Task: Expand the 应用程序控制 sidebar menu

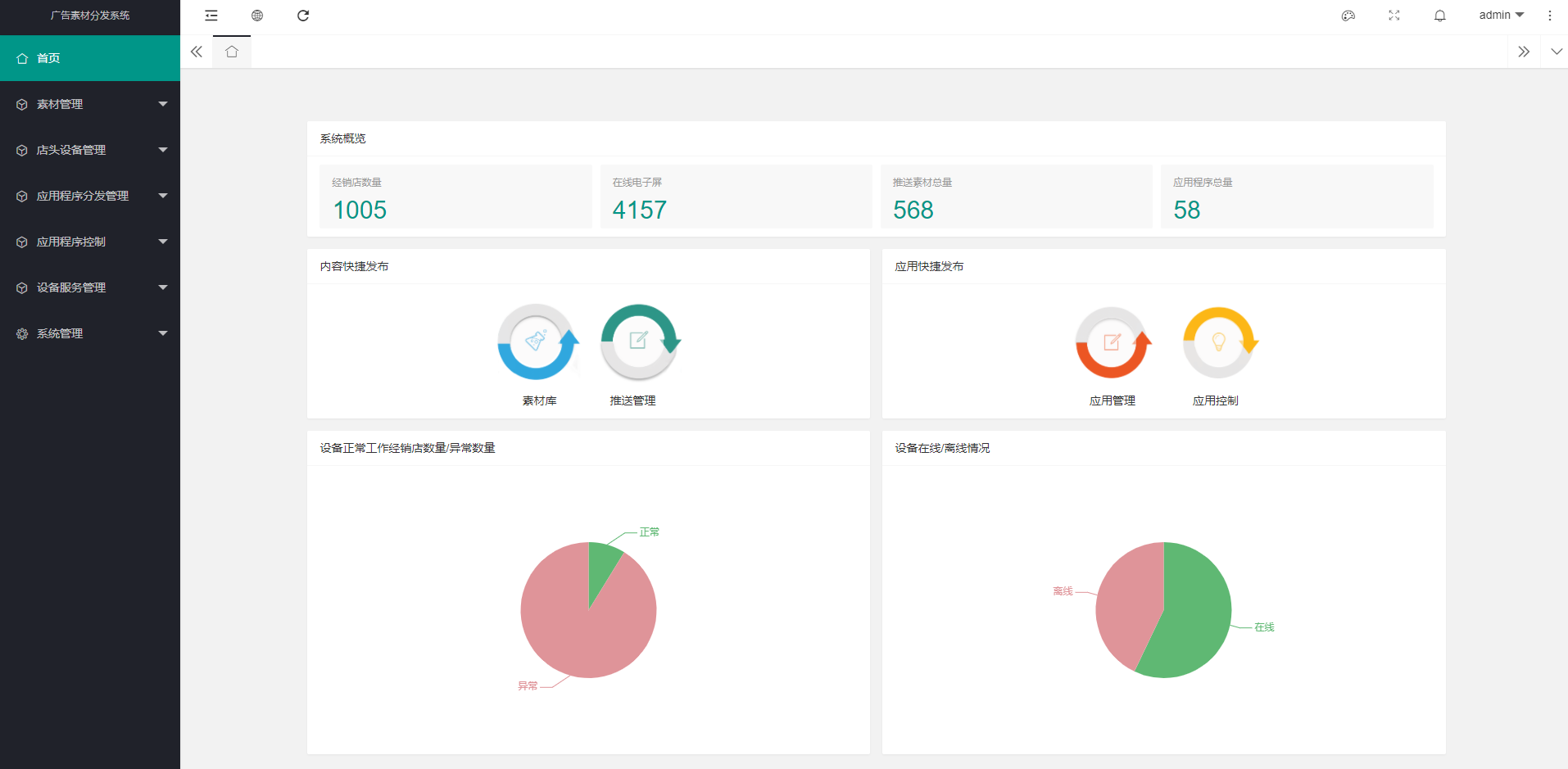Action: point(90,242)
